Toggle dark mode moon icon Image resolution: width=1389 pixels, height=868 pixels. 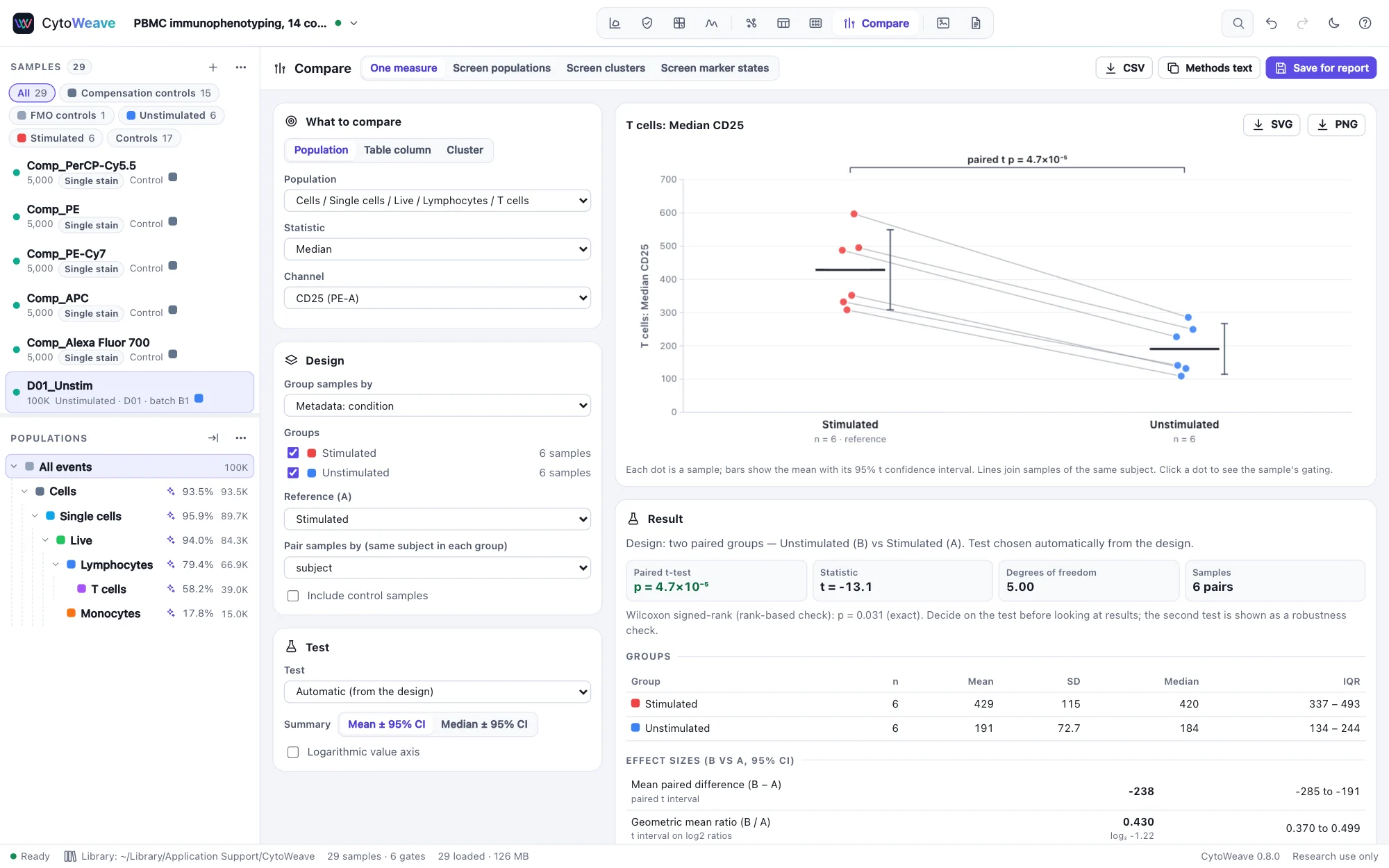click(1334, 23)
